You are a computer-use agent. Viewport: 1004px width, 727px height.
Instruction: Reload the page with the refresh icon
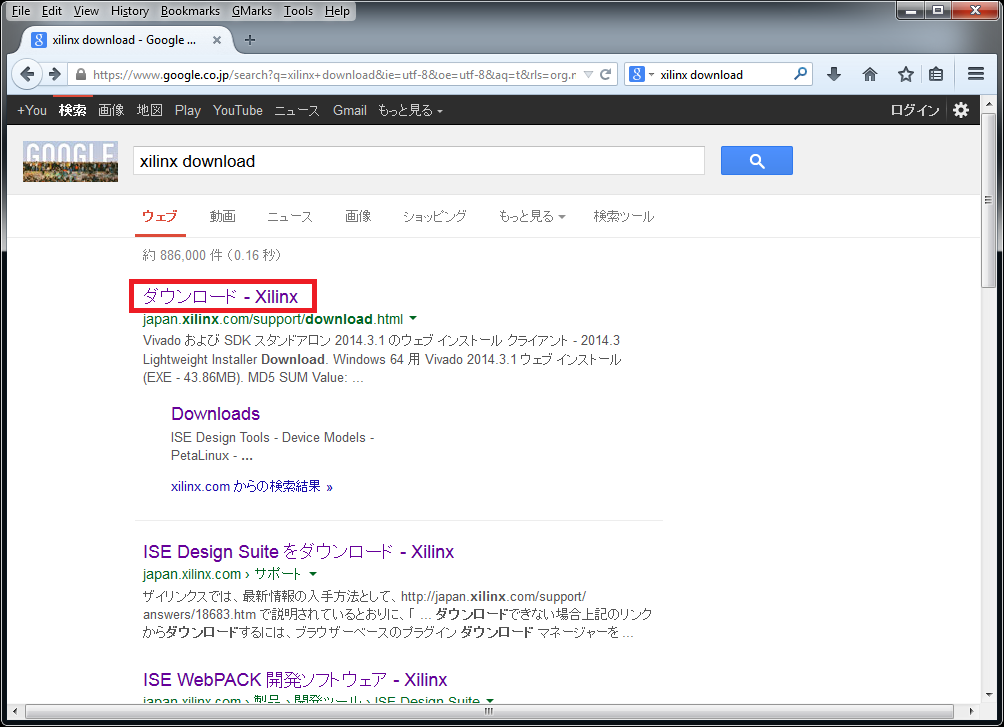click(x=606, y=74)
